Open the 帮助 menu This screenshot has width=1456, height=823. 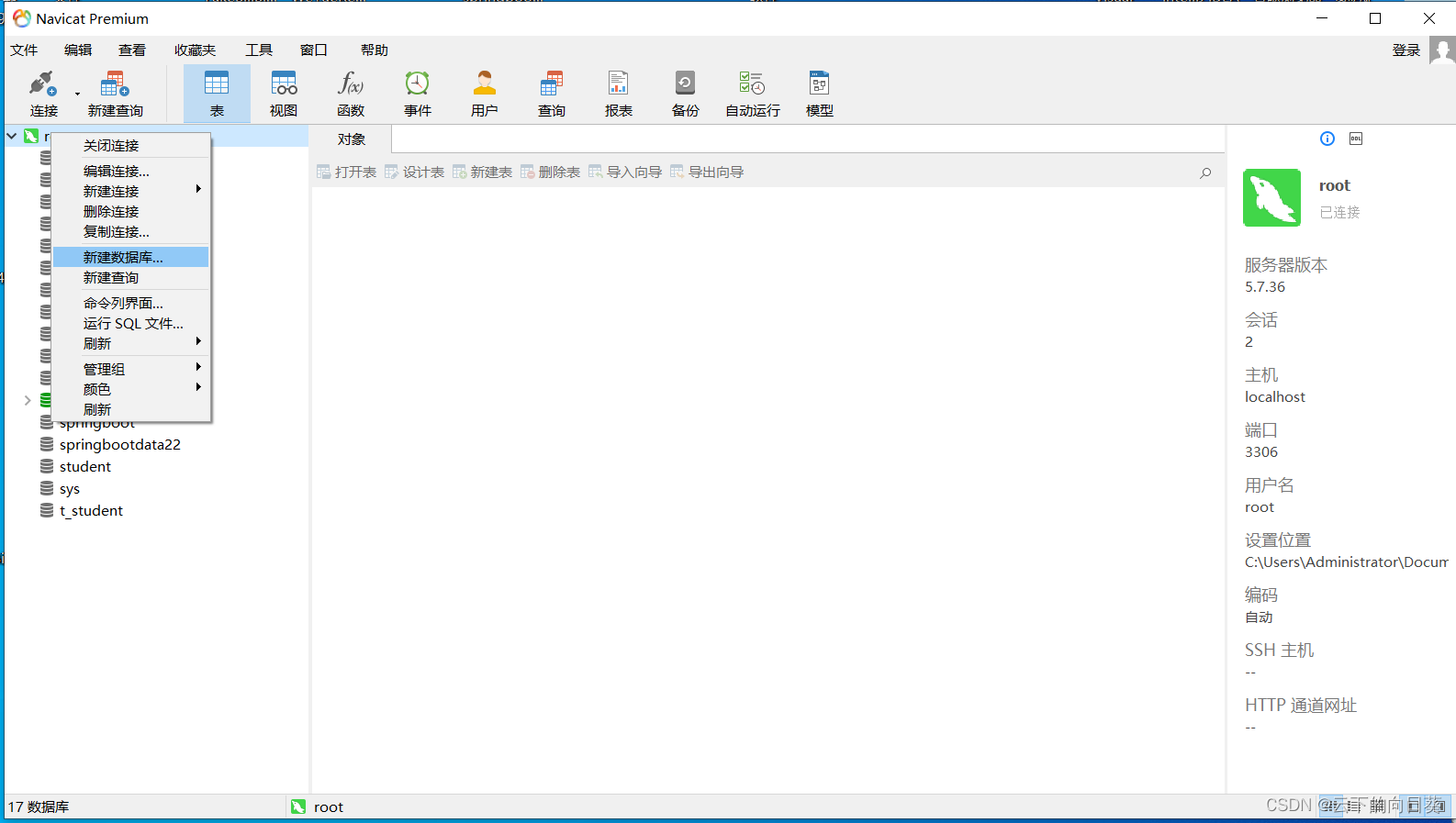[x=375, y=50]
